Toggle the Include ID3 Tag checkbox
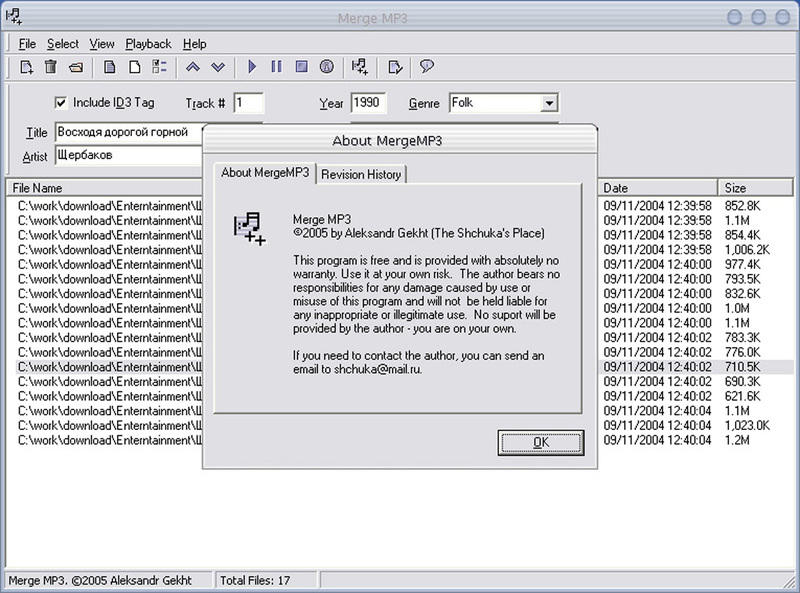800x593 pixels. click(61, 103)
